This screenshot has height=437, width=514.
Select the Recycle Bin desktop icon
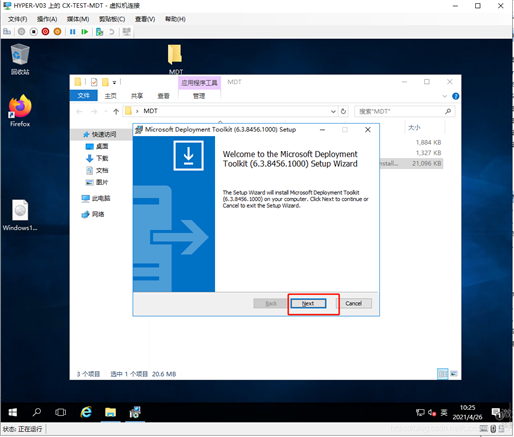(x=20, y=59)
